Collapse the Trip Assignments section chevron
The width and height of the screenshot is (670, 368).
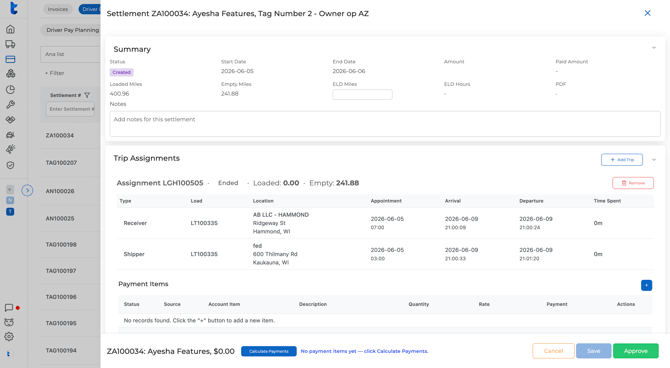[654, 160]
